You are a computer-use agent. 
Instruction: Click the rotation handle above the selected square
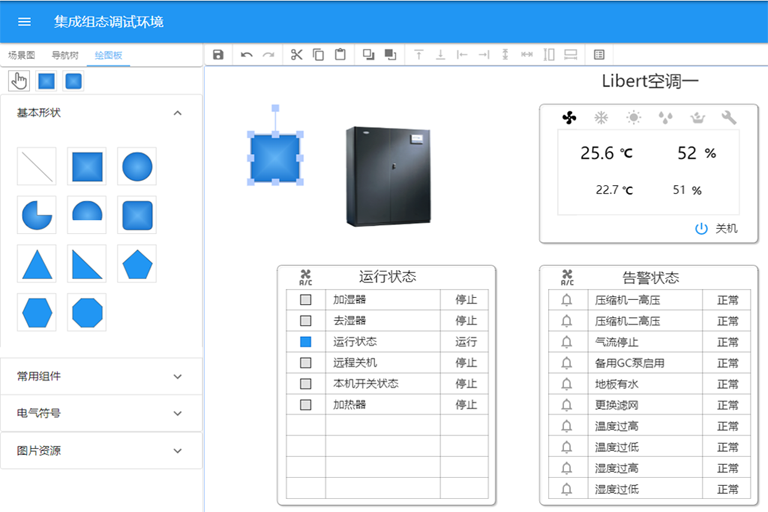coord(275,108)
